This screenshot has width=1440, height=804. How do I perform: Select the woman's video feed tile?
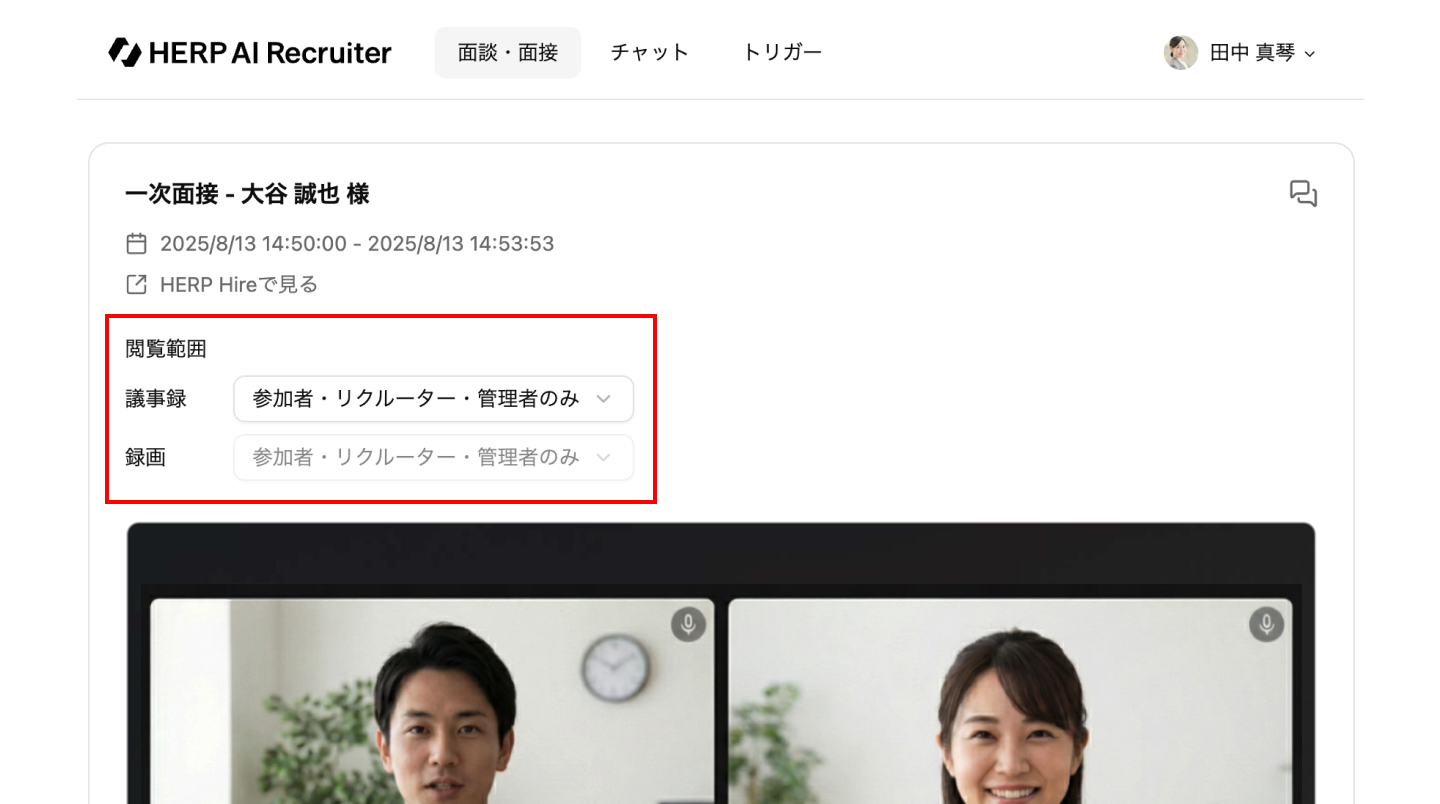1010,701
